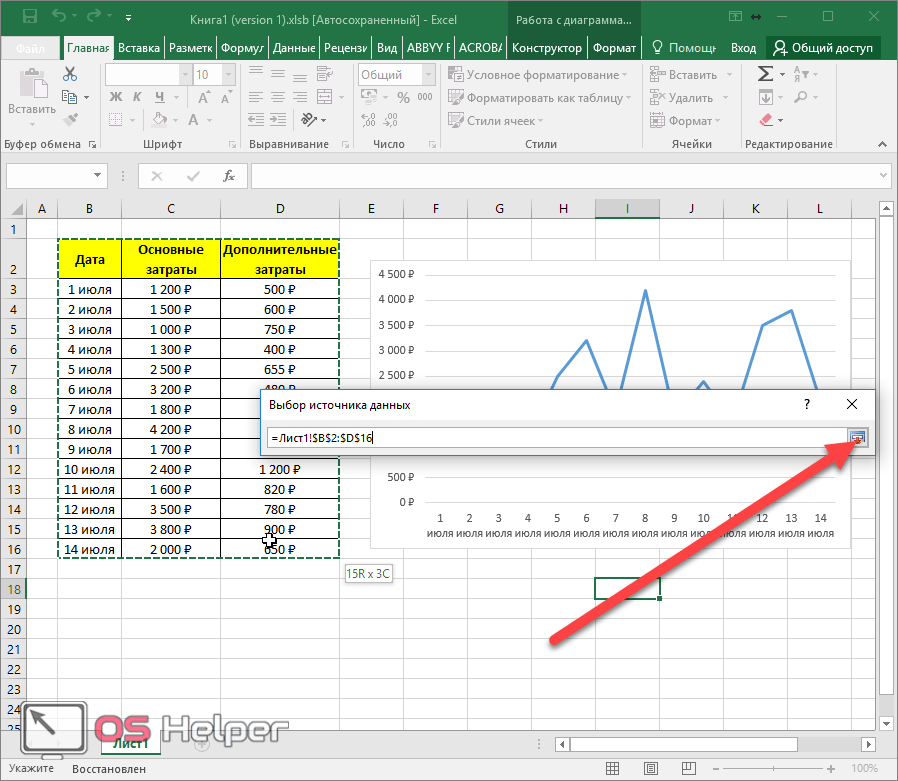
Task: Select the Format Painter brush icon
Action: [x=70, y=120]
